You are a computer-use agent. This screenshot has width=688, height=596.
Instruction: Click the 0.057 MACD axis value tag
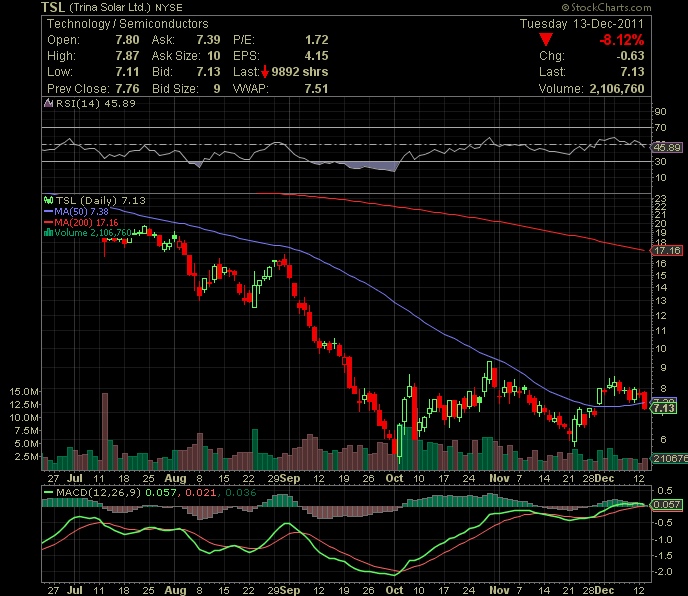click(x=667, y=505)
